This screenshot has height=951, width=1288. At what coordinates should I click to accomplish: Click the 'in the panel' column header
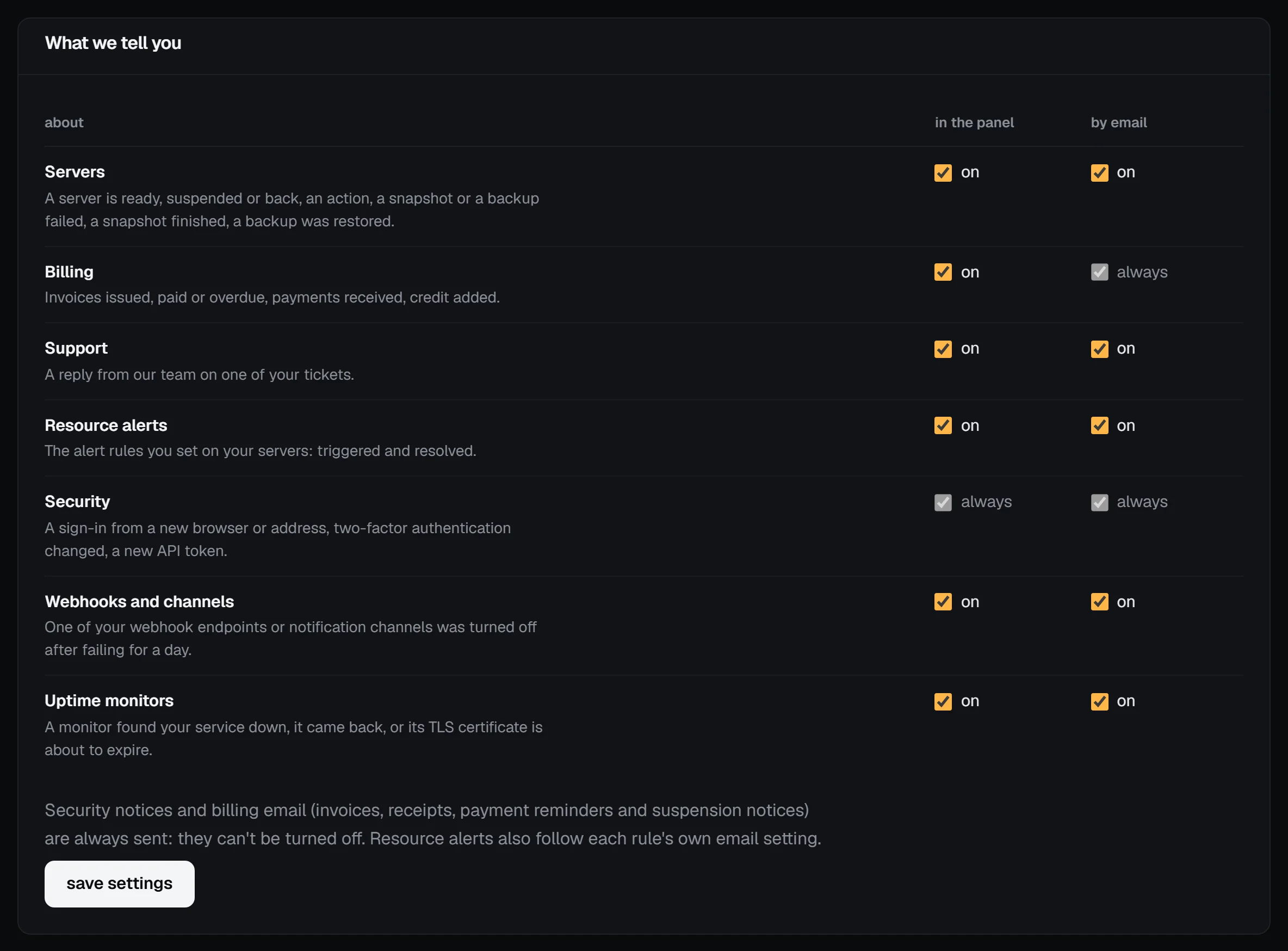[x=974, y=122]
